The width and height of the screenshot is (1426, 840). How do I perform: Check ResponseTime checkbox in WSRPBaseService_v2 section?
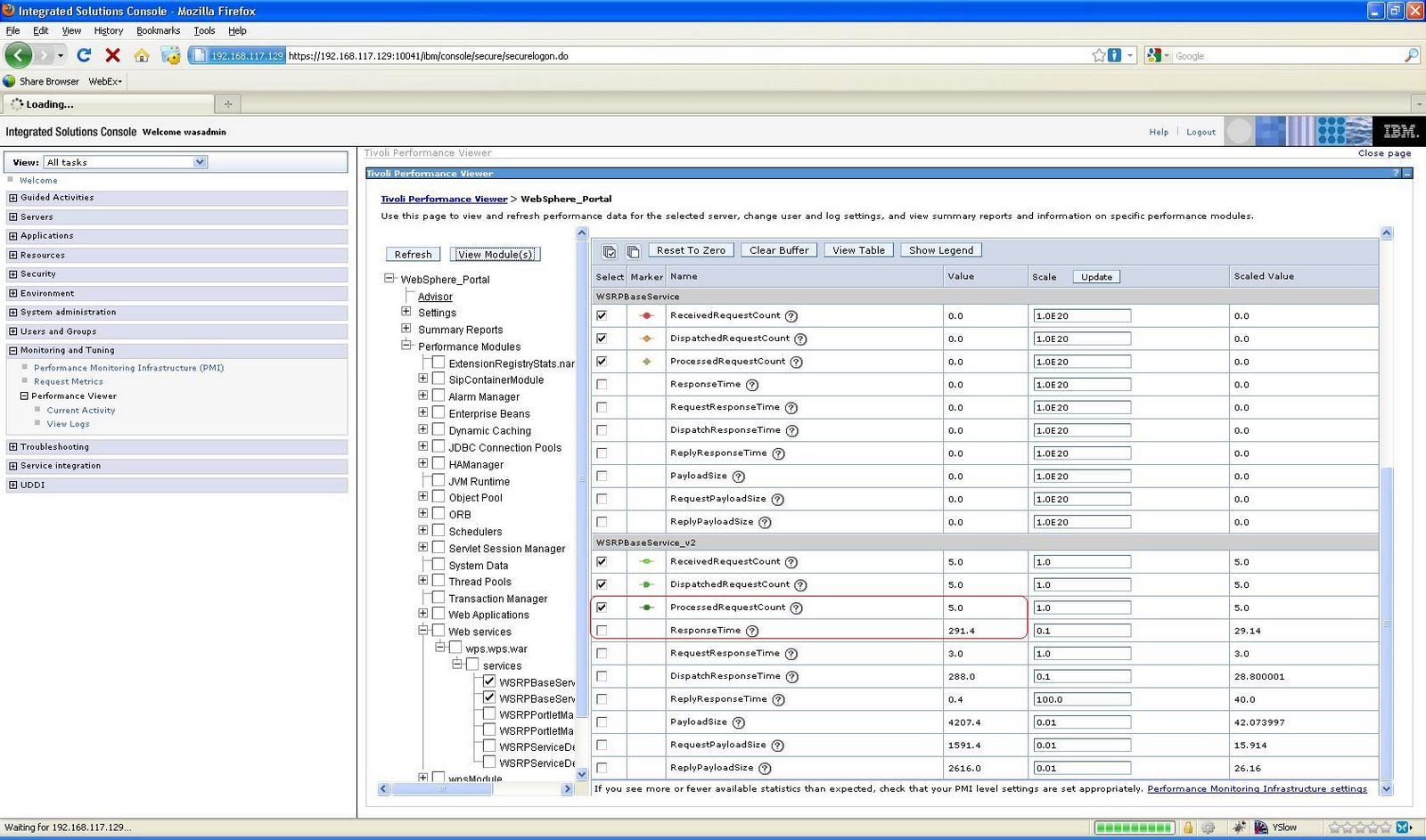602,631
